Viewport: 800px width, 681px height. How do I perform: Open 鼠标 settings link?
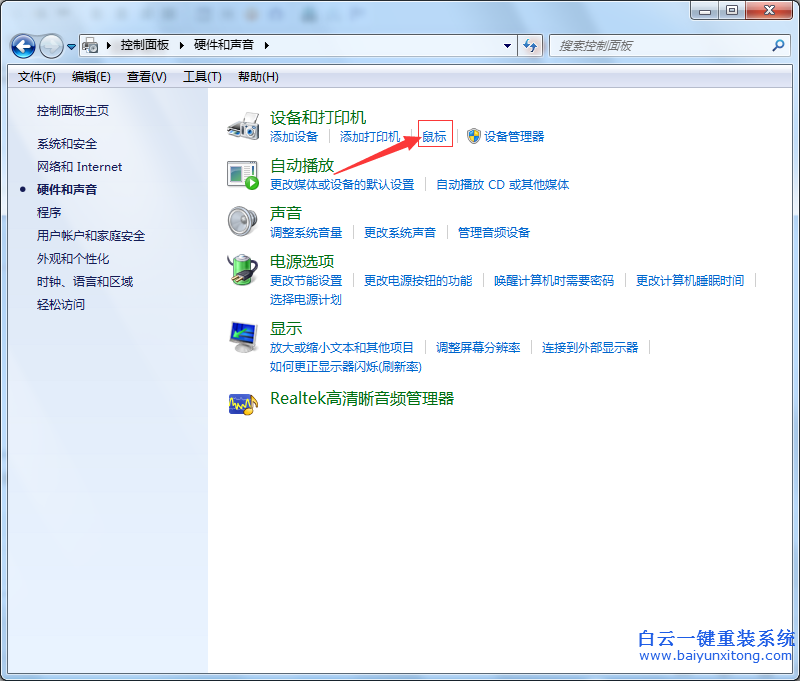coord(435,137)
